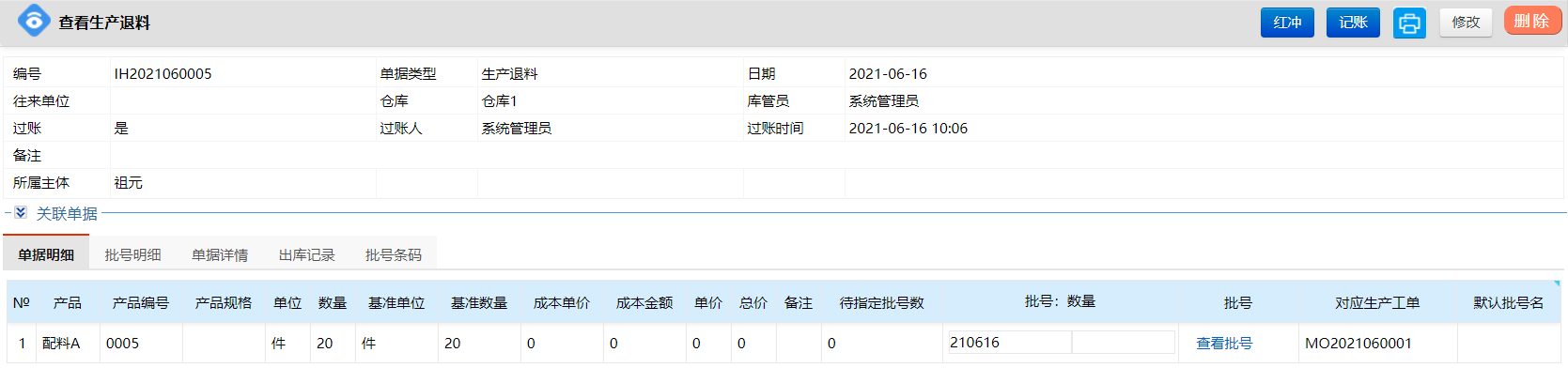The height and width of the screenshot is (368, 1568).
Task: Click the 仓库1 warehouse value
Action: 499,101
